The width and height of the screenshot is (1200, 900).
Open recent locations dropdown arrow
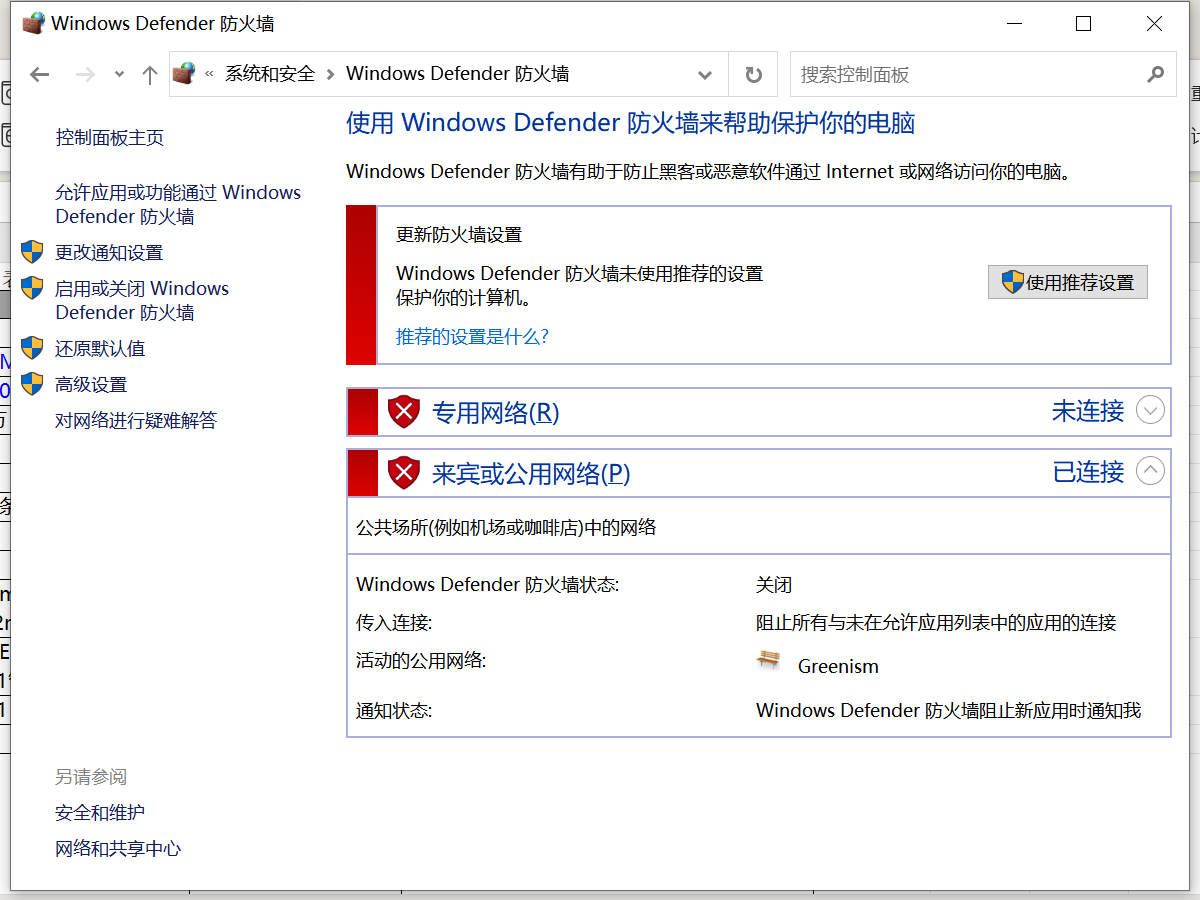coord(119,74)
